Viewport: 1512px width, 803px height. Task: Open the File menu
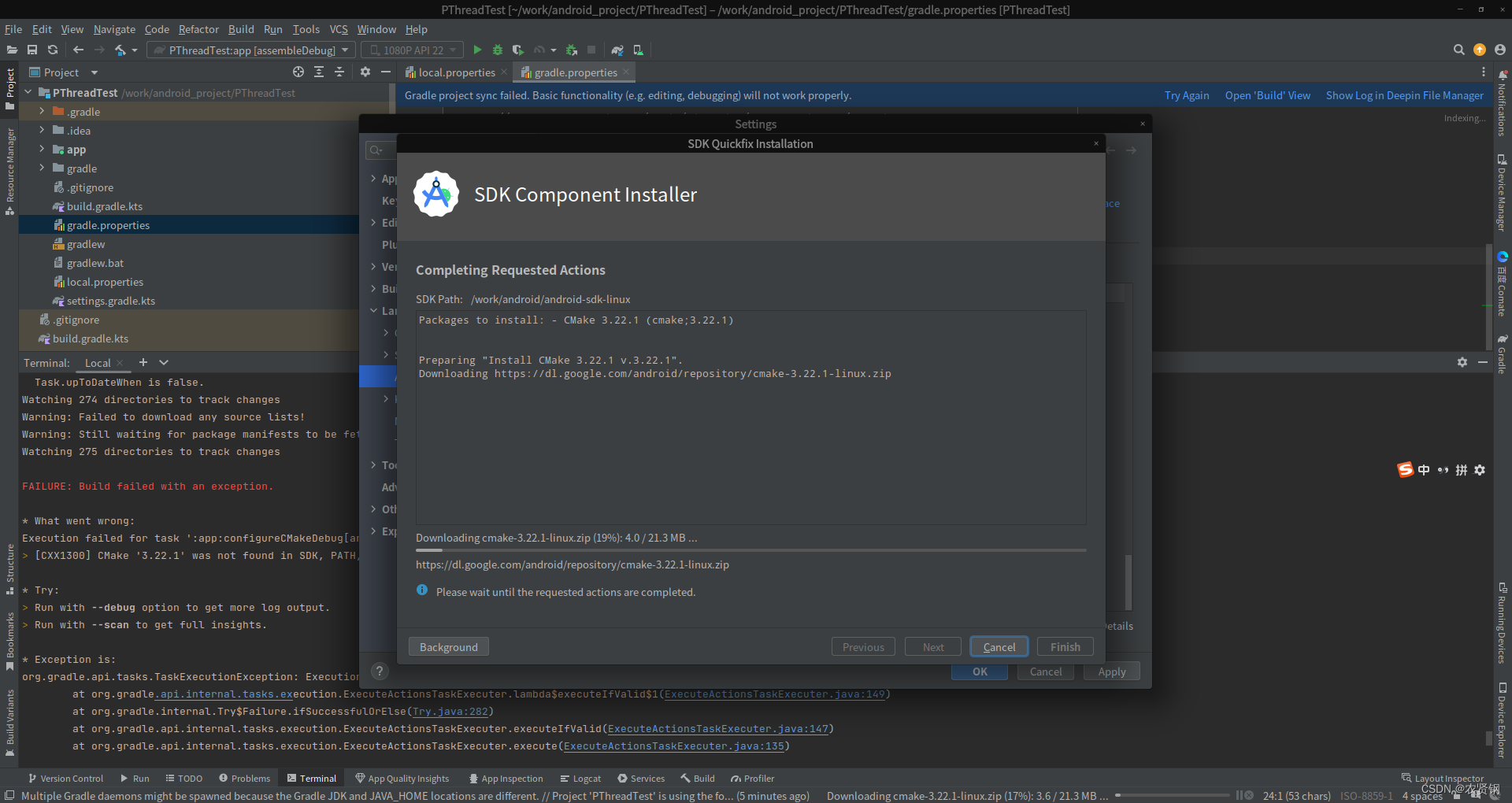coord(13,29)
